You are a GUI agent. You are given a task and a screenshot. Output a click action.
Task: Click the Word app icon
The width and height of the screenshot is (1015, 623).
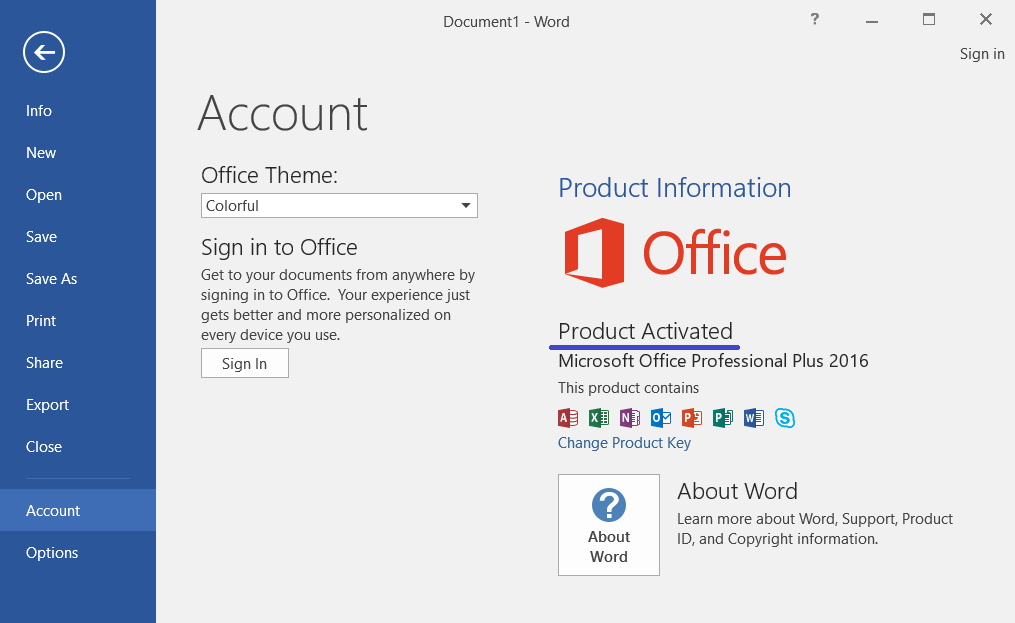click(754, 418)
